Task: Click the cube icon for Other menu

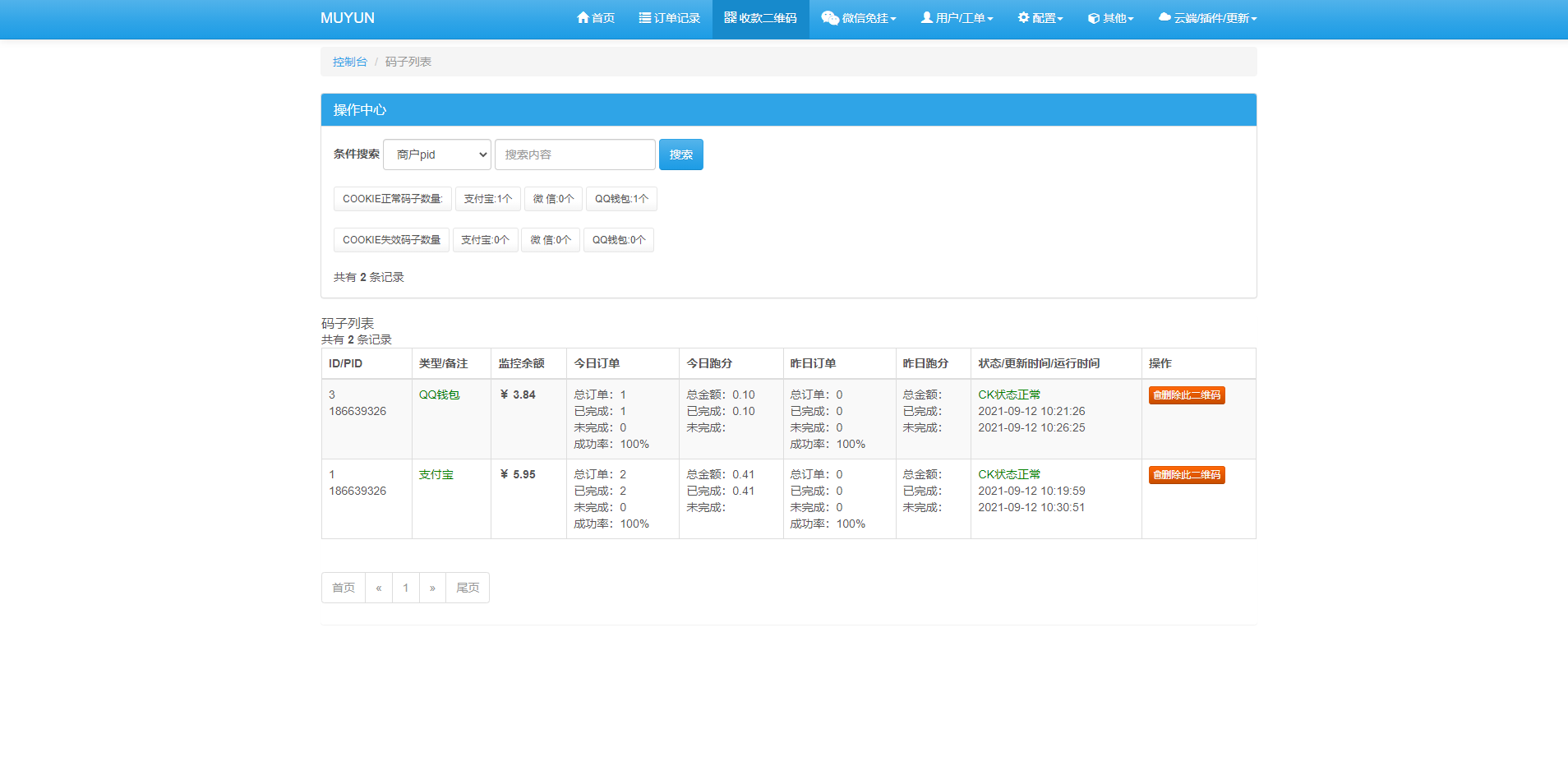Action: coord(1093,18)
